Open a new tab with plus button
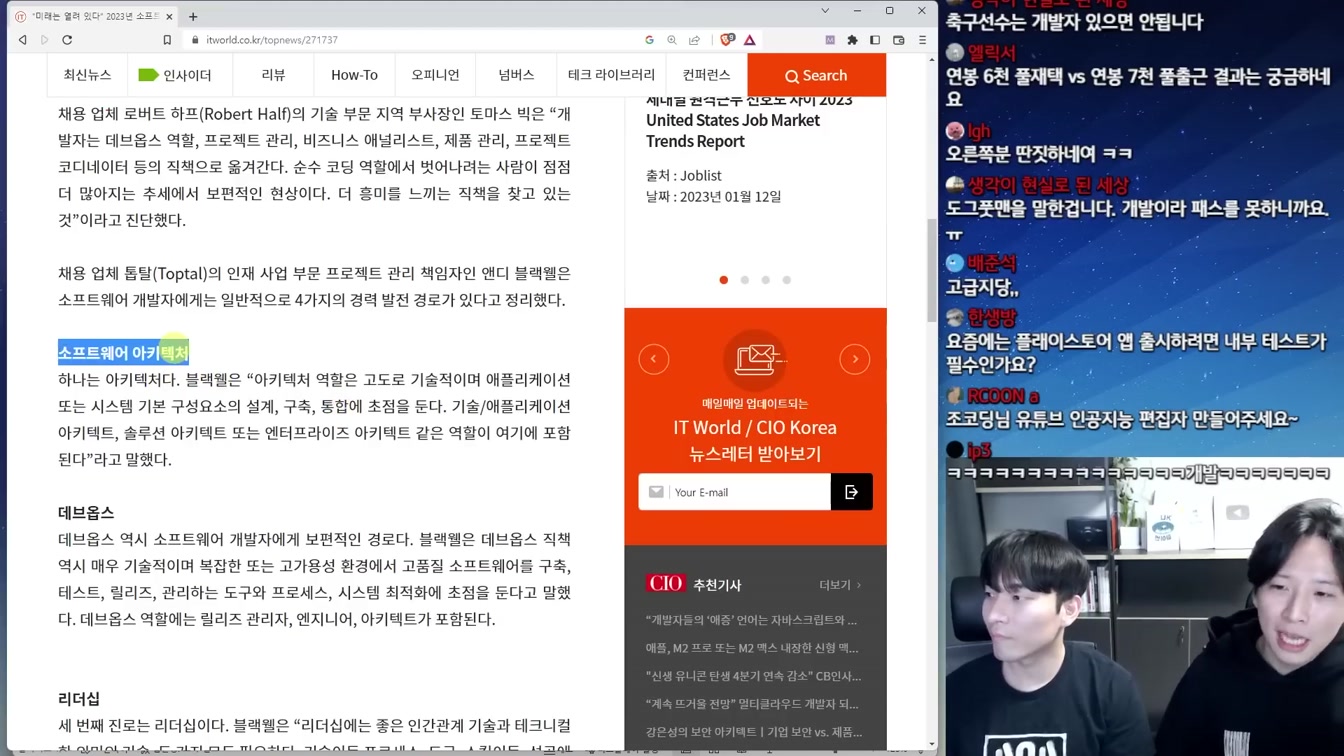The width and height of the screenshot is (1344, 756). pos(193,16)
